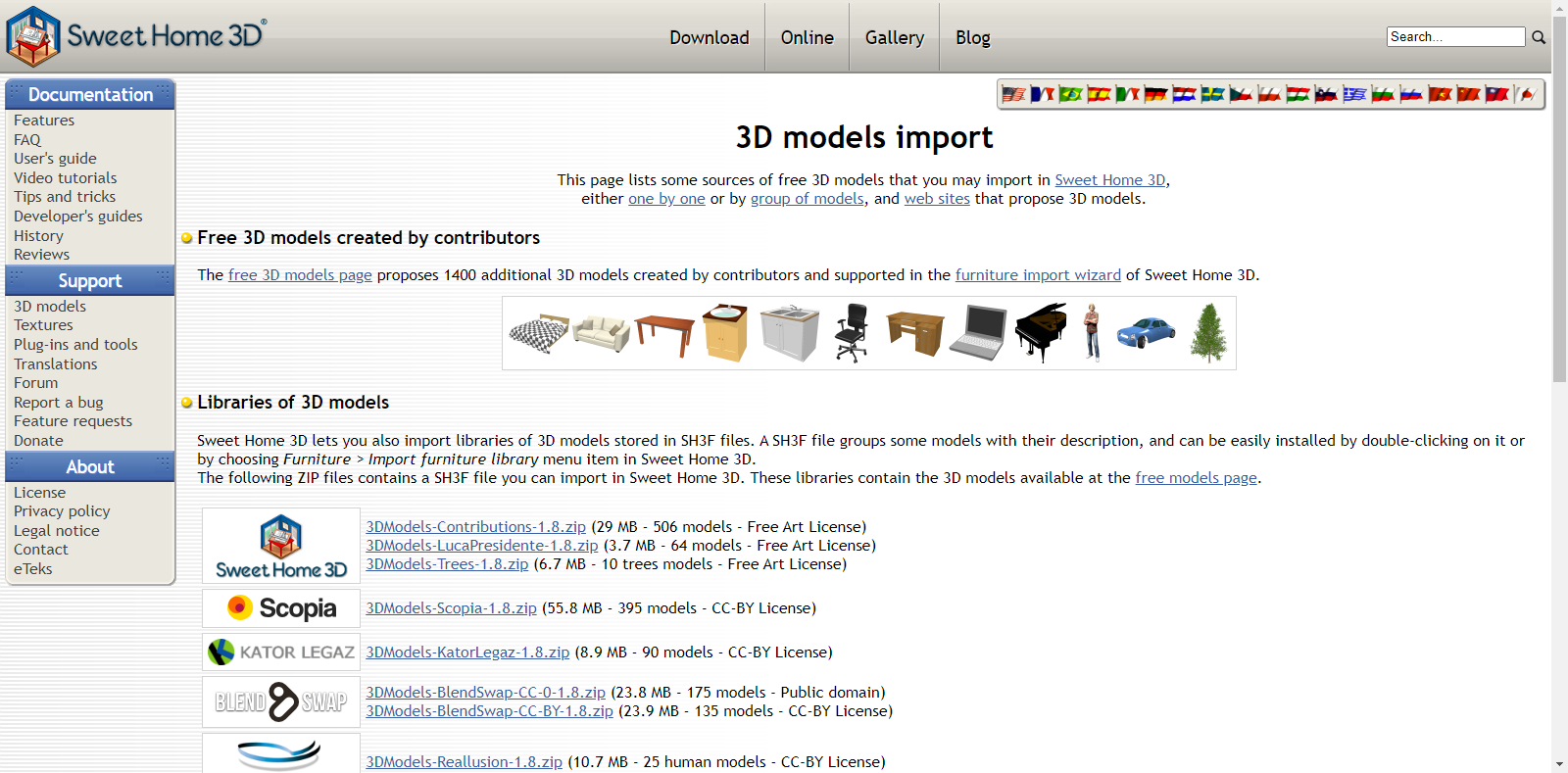Image resolution: width=1568 pixels, height=773 pixels.
Task: Follow the furniture import wizard link
Action: tap(1038, 275)
